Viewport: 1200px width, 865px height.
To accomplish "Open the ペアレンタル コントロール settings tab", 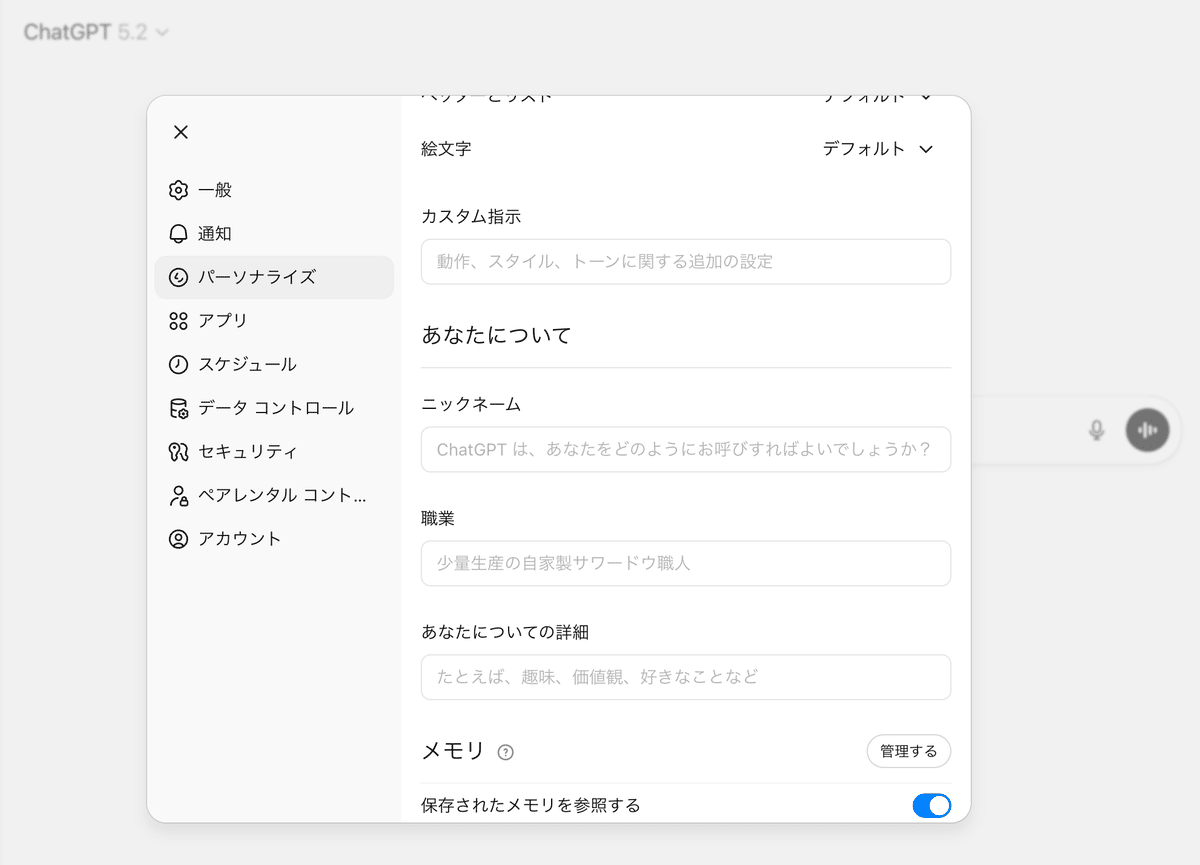I will coord(274,495).
